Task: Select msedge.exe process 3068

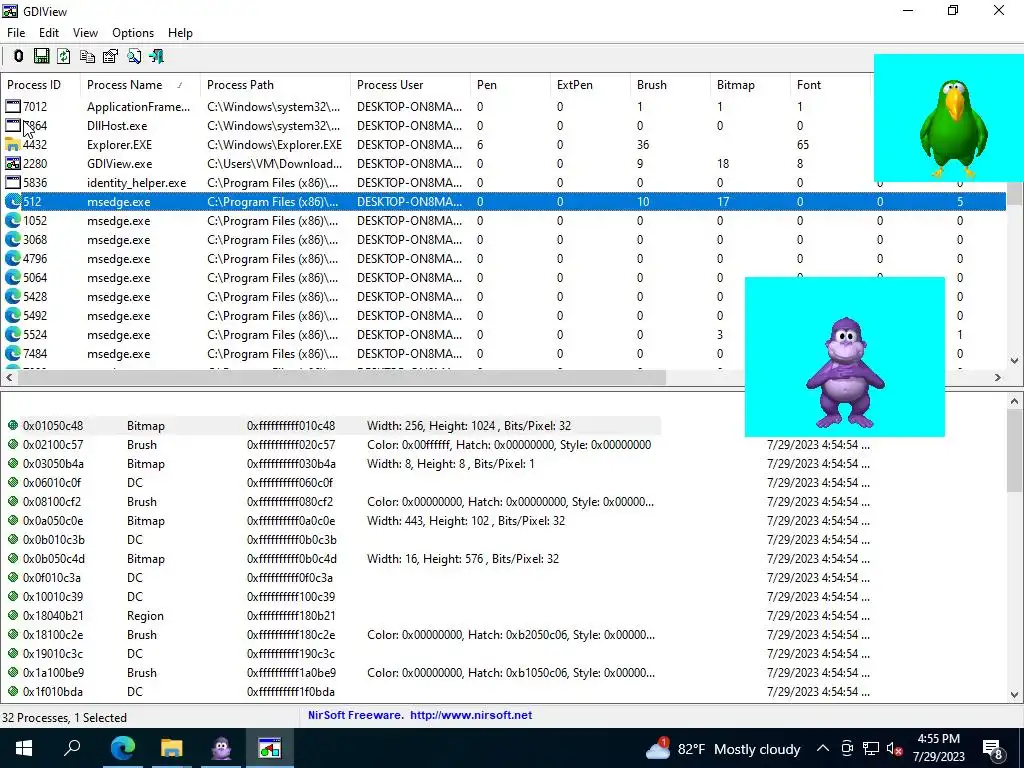Action: coord(503,240)
